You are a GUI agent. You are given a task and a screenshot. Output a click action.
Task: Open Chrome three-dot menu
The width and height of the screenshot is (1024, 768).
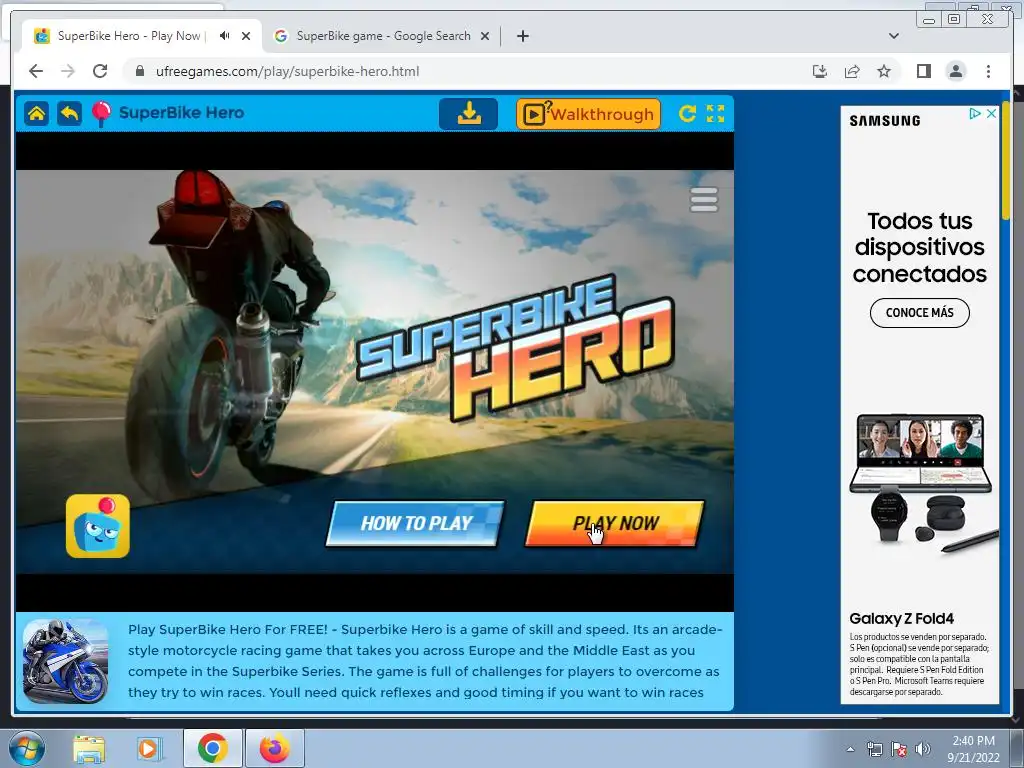(x=988, y=71)
